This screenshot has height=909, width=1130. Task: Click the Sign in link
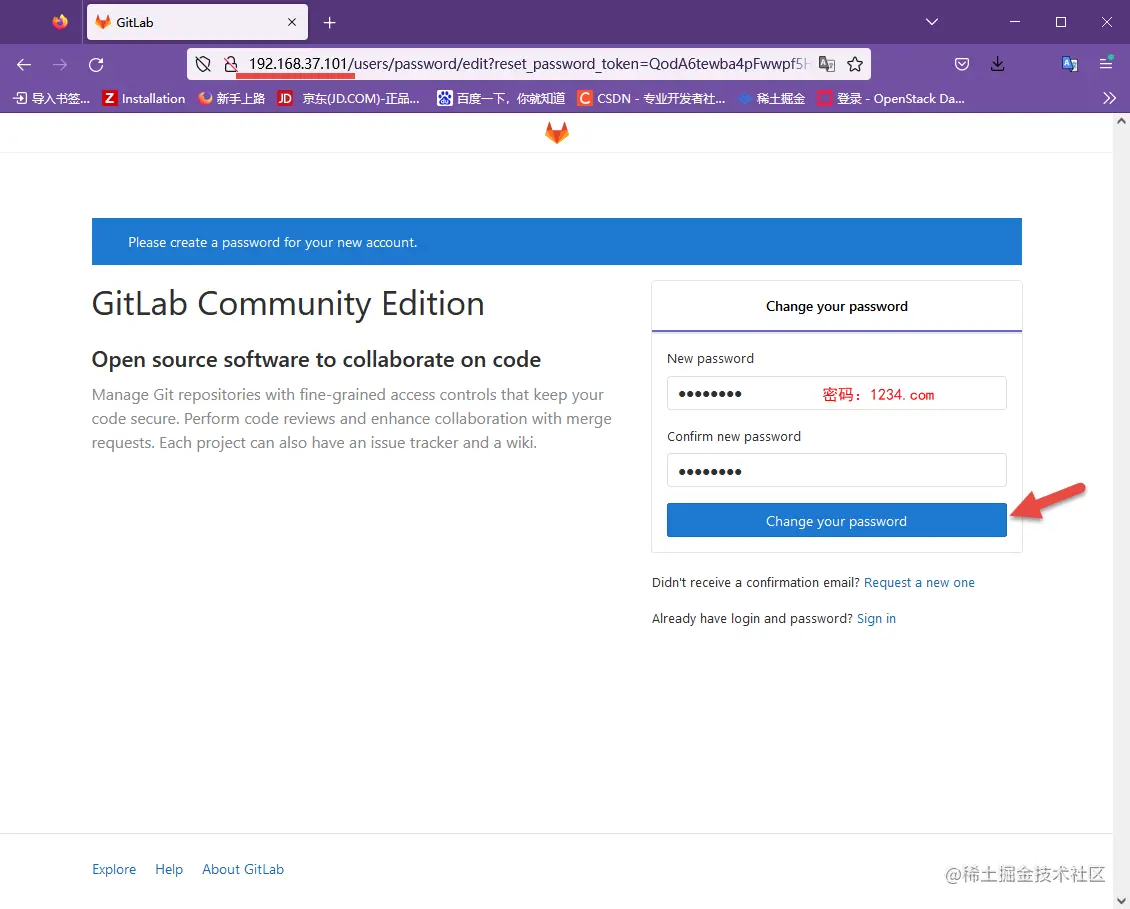click(876, 618)
